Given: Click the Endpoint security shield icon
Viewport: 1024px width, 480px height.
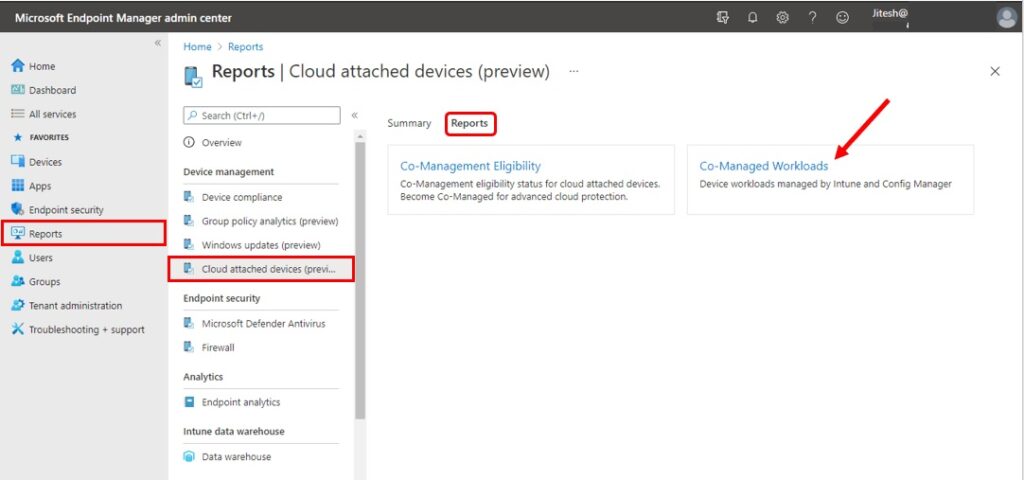Looking at the screenshot, I should [18, 210].
